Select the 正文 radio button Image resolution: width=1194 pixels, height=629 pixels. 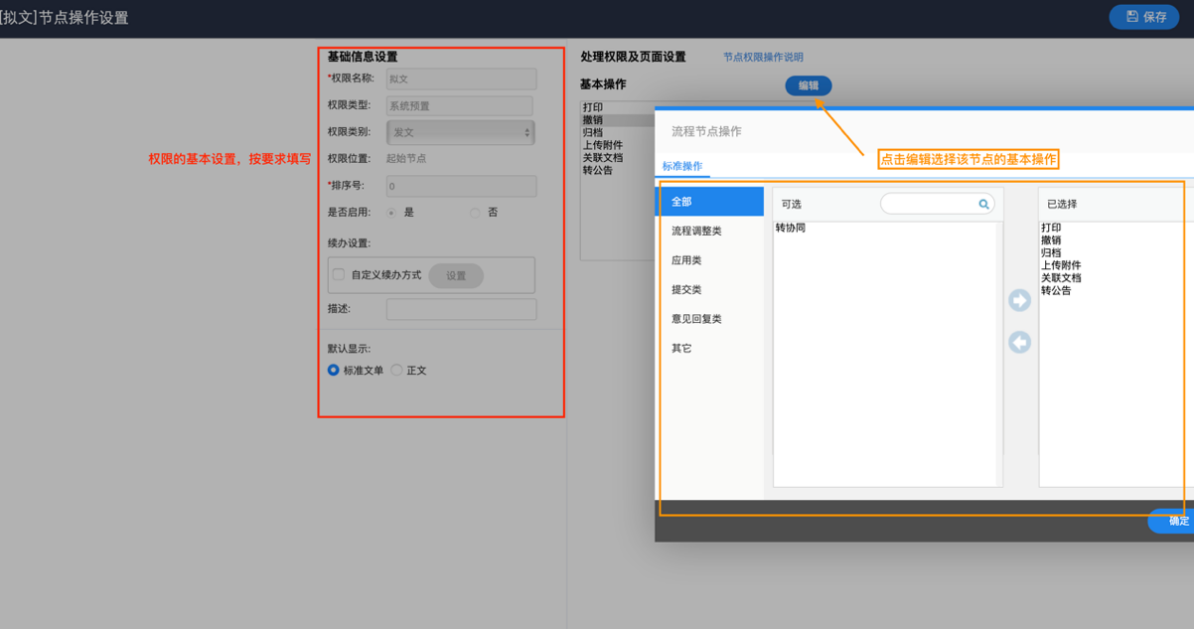tap(397, 370)
